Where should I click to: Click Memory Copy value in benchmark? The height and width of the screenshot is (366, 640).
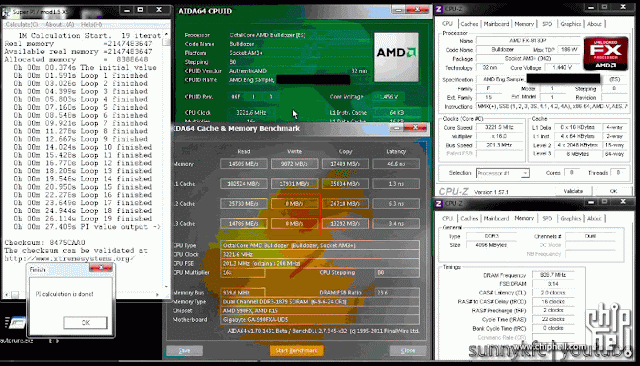tap(345, 164)
